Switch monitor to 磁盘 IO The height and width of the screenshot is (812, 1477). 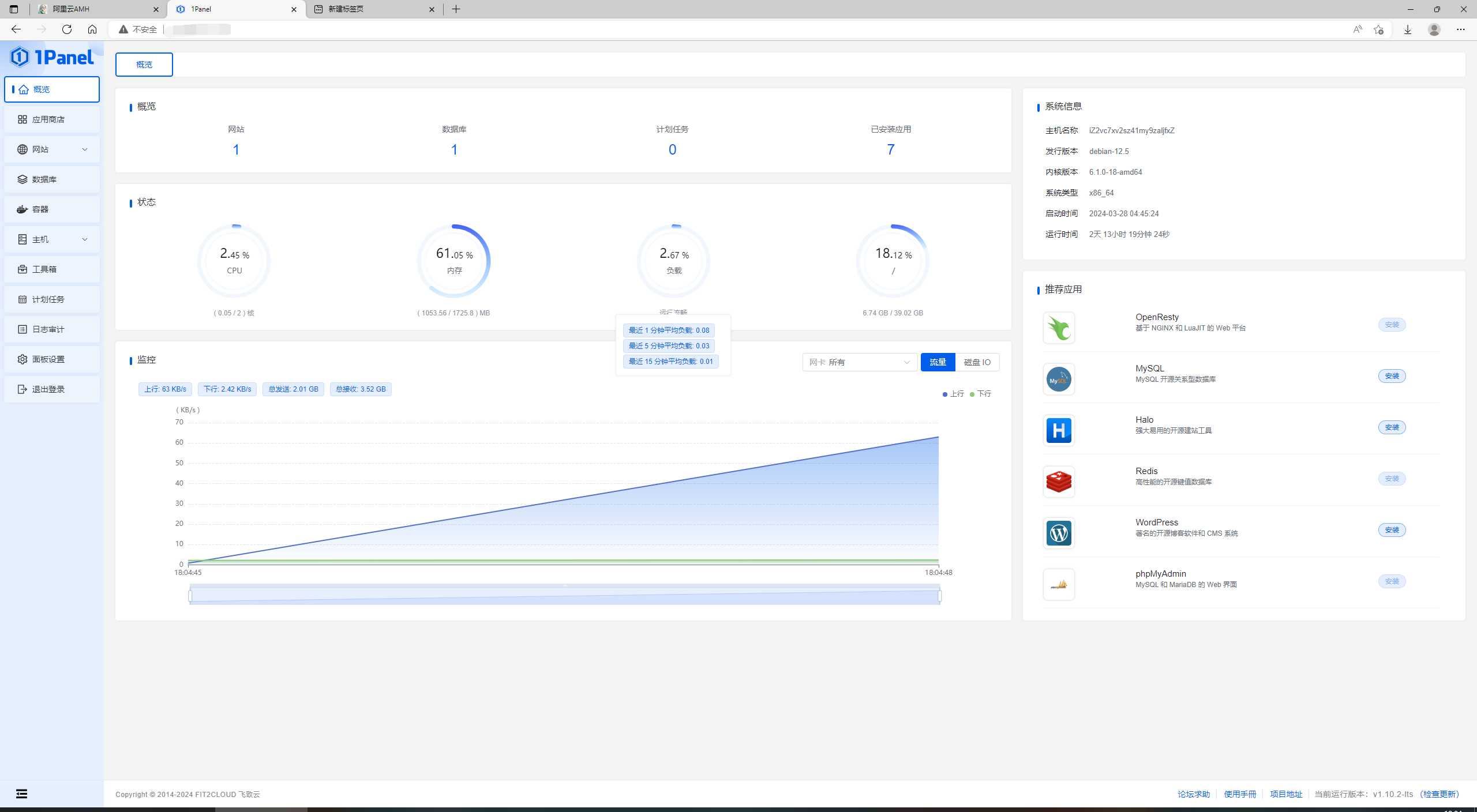[977, 362]
